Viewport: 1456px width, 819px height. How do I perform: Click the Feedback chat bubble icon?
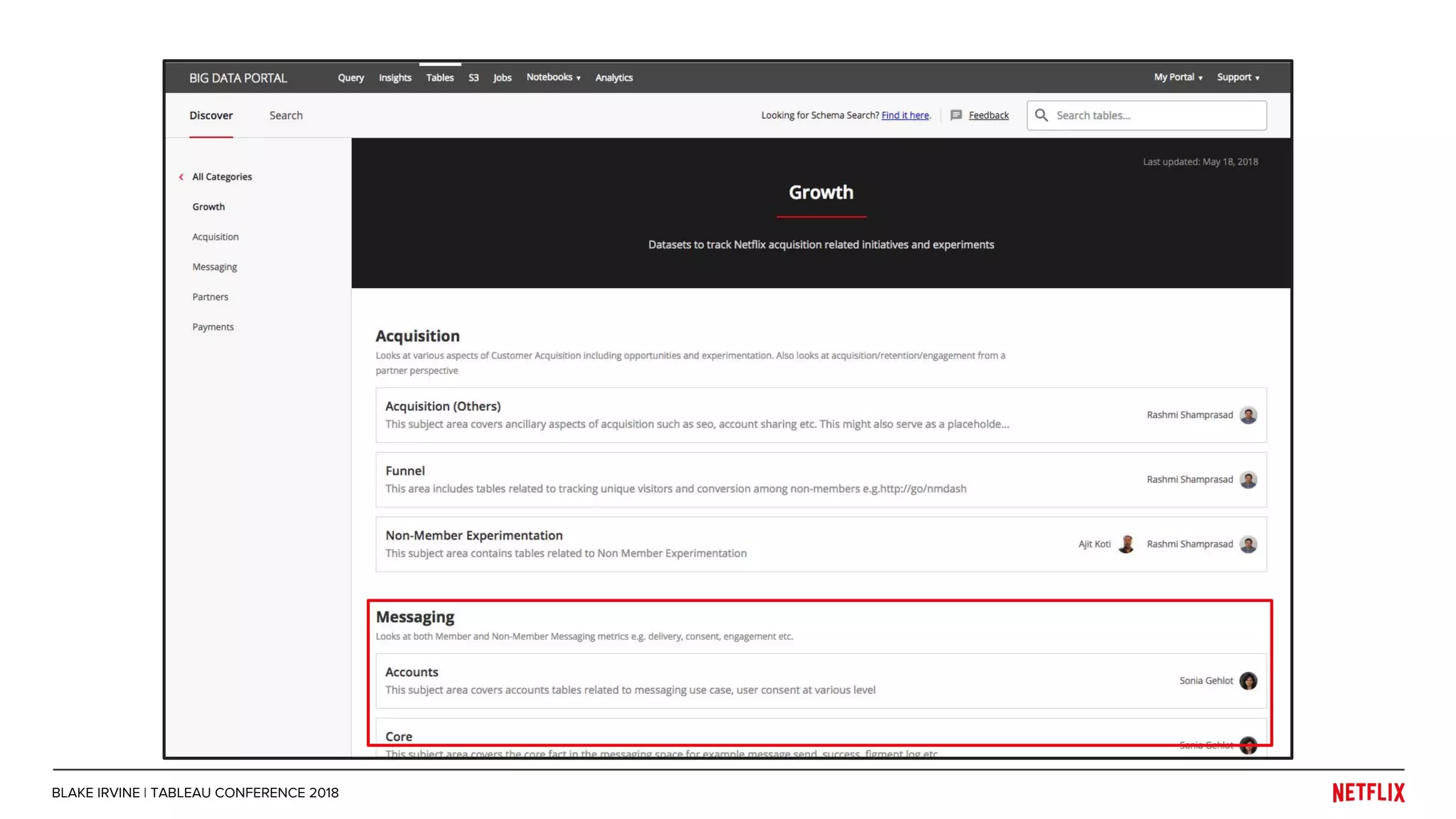click(x=956, y=115)
